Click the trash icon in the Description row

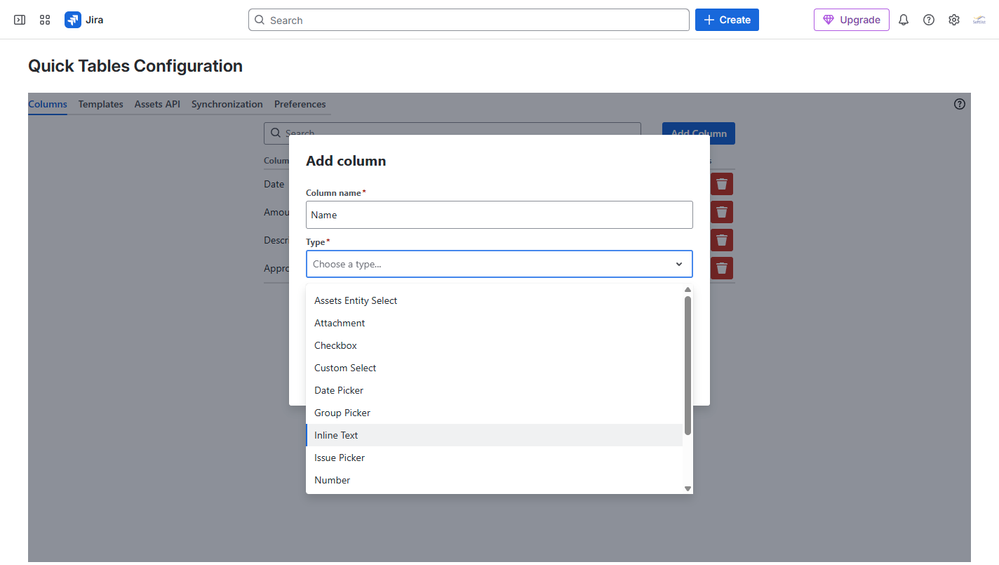pyautogui.click(x=722, y=240)
